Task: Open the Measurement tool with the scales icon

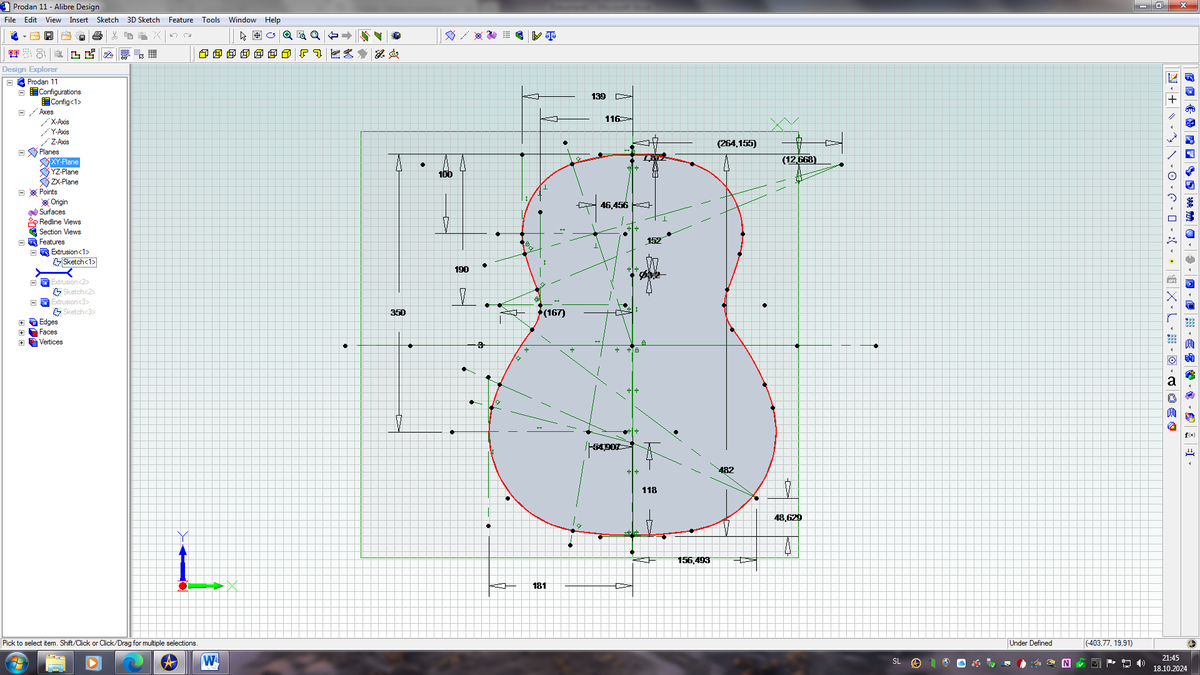Action: pos(551,36)
